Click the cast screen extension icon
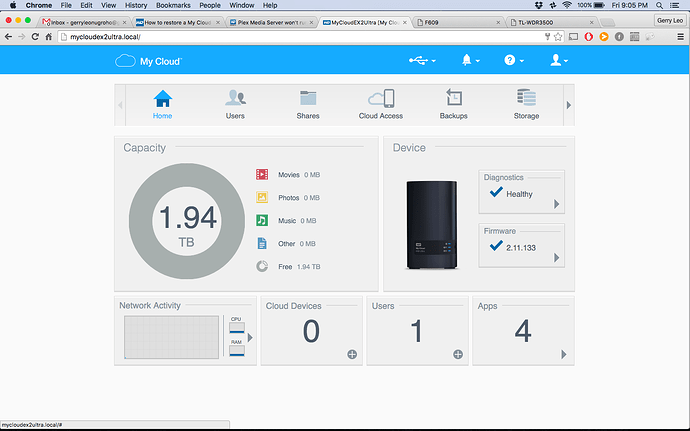The width and height of the screenshot is (690, 431). [x=573, y=37]
